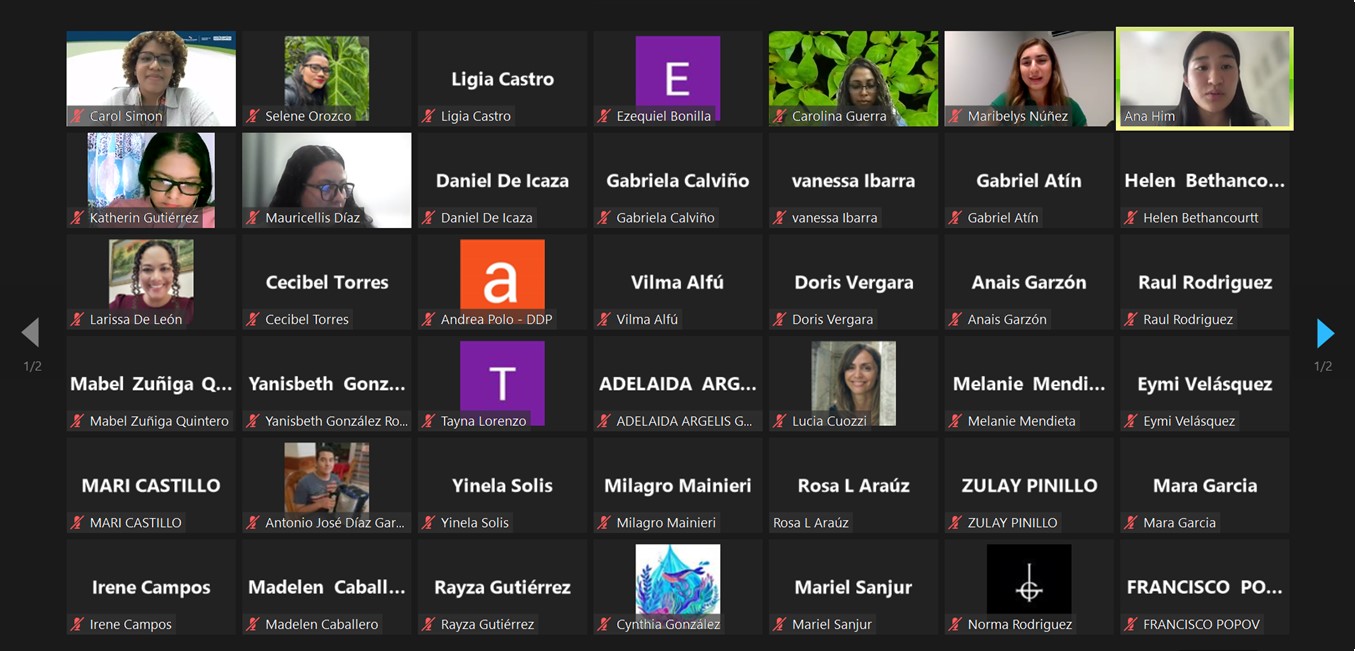
Task: Select Carolina Guerra's video tile
Action: pos(853,78)
